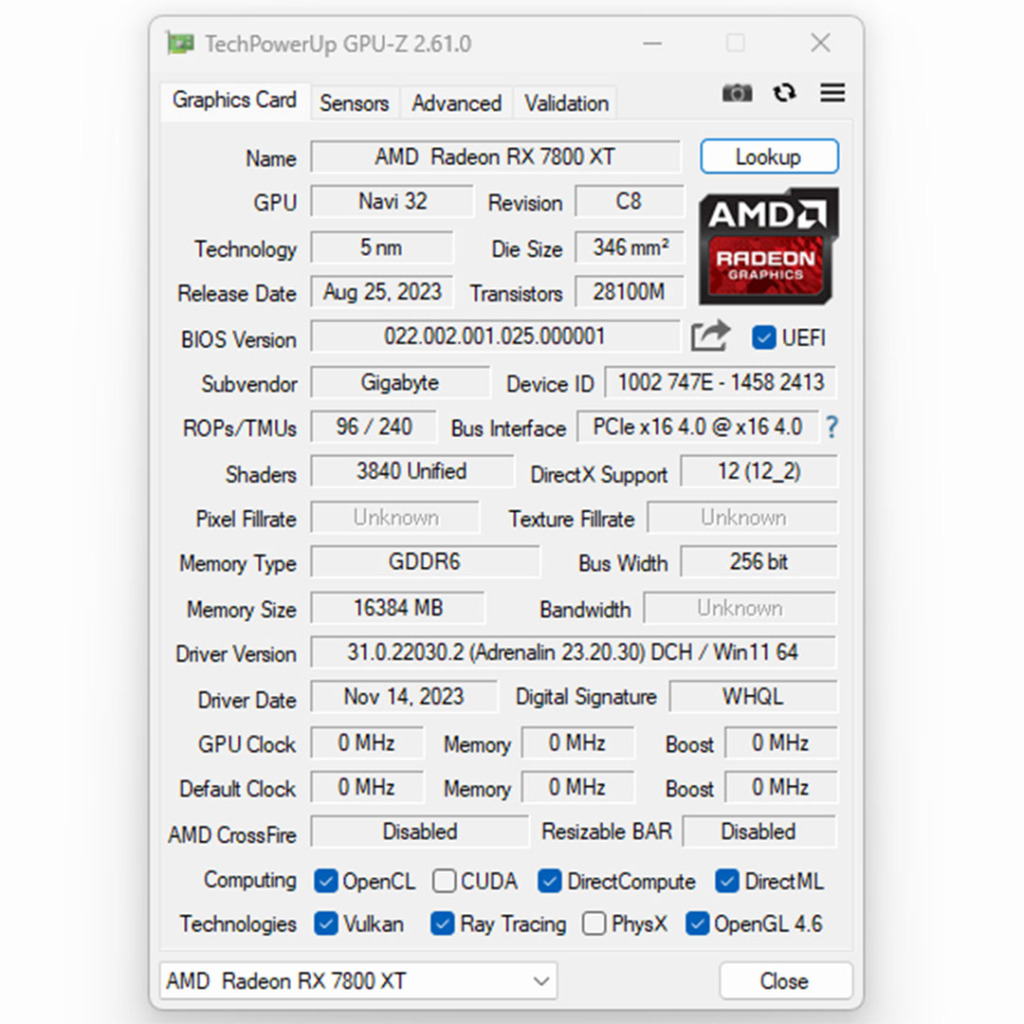Screen dimensions: 1024x1024
Task: Click the Close button at bottom
Action: pyautogui.click(x=786, y=980)
